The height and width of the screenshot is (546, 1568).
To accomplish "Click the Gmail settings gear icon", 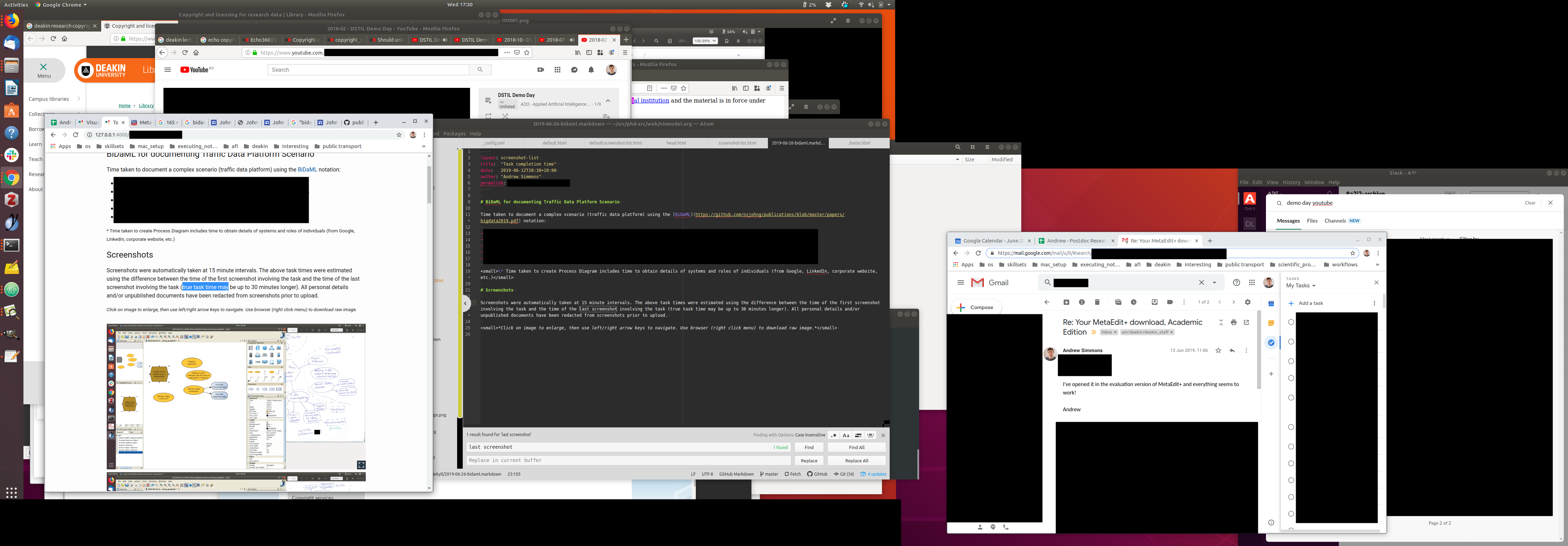I will click(1247, 302).
